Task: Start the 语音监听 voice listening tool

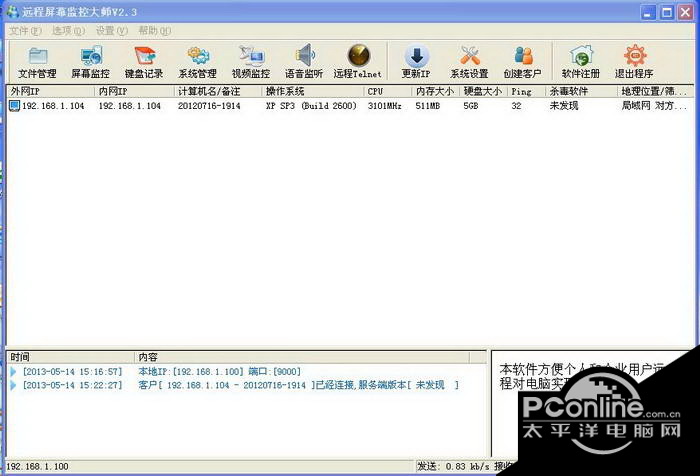Action: click(304, 62)
